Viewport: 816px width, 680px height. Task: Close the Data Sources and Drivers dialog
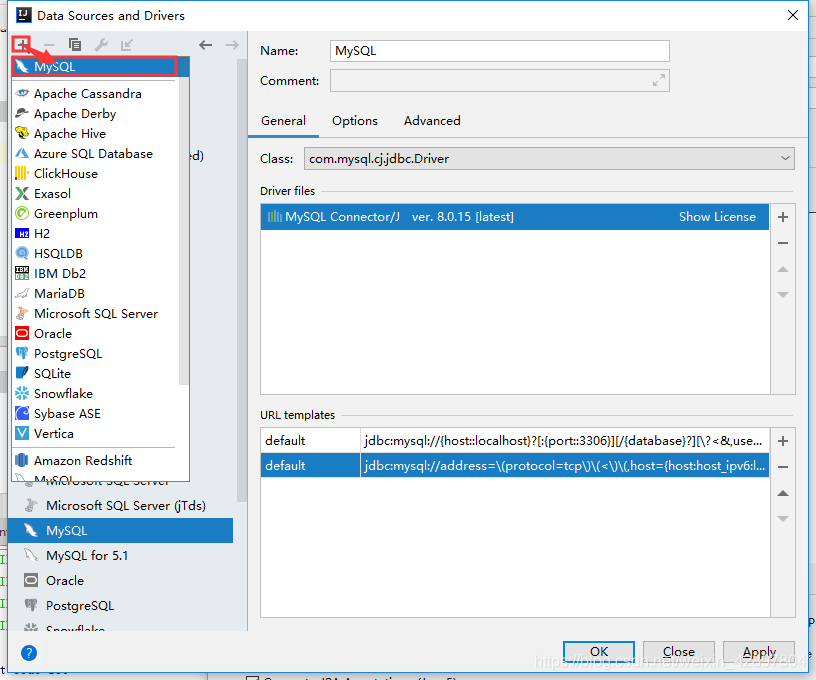pyautogui.click(x=793, y=15)
